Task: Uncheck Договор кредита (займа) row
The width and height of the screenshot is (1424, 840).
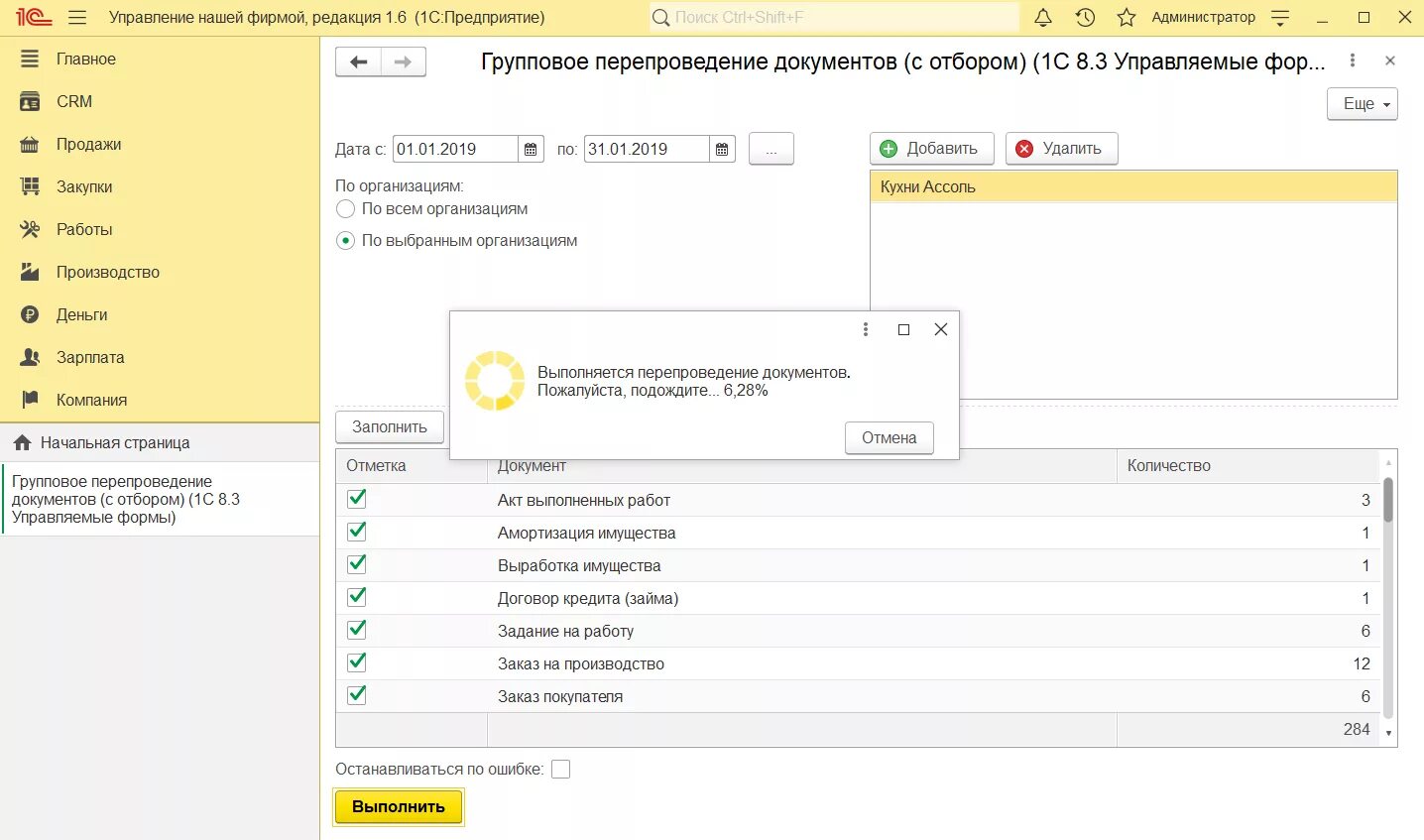Action: pyautogui.click(x=357, y=597)
